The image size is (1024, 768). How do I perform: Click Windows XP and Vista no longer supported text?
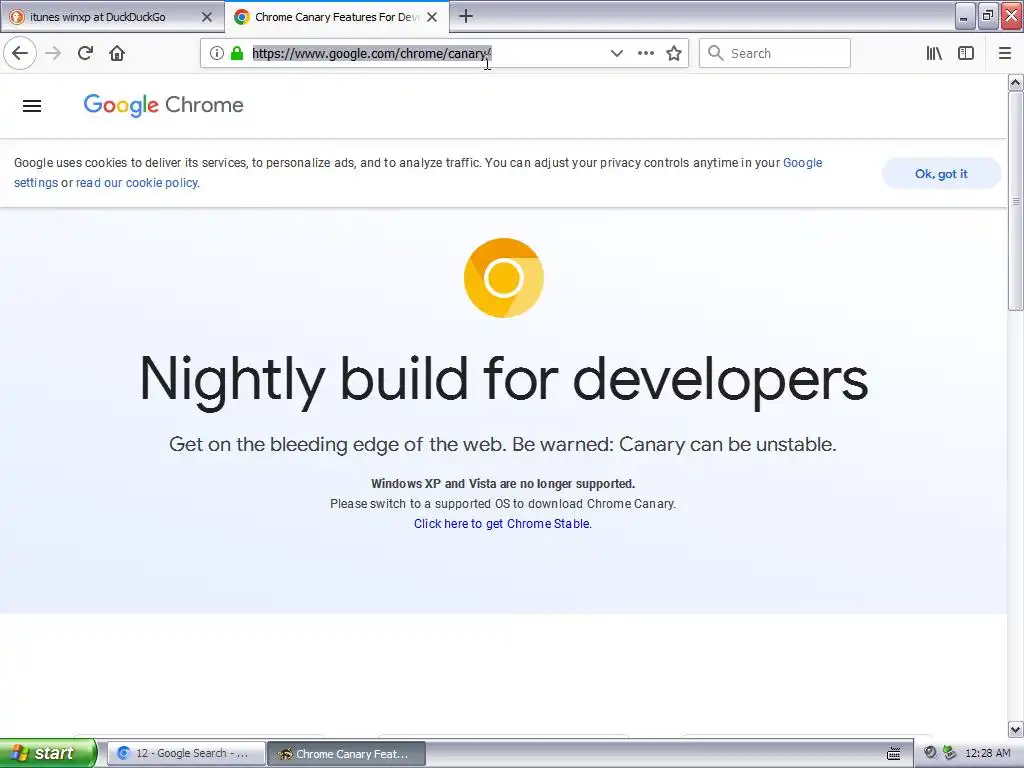pos(503,484)
